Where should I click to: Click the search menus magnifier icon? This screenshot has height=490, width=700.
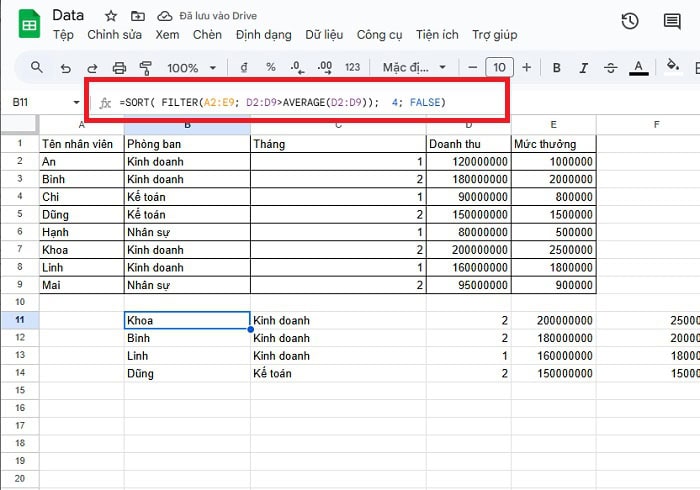(37, 68)
